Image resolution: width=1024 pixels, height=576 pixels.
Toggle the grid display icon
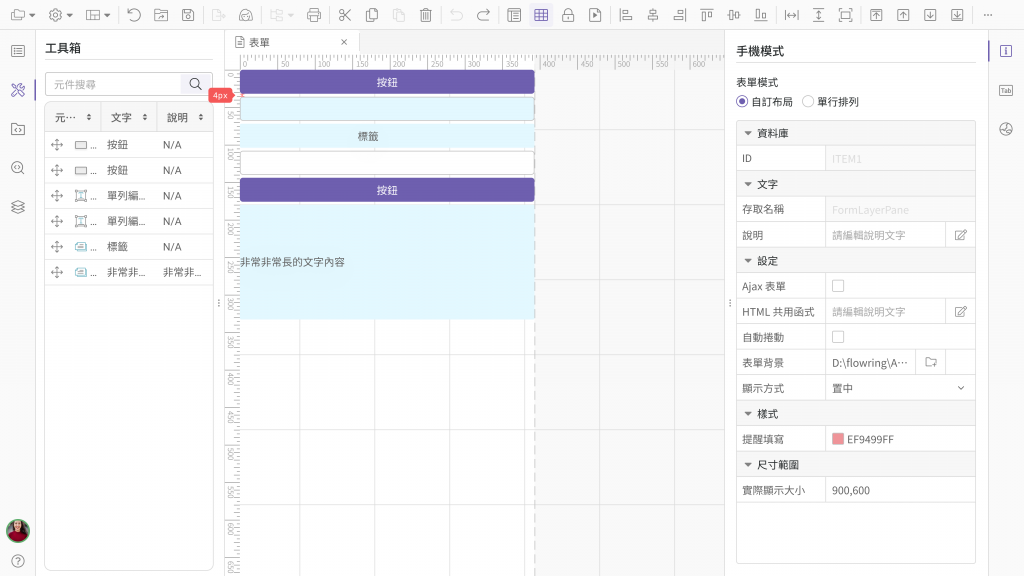(x=540, y=15)
